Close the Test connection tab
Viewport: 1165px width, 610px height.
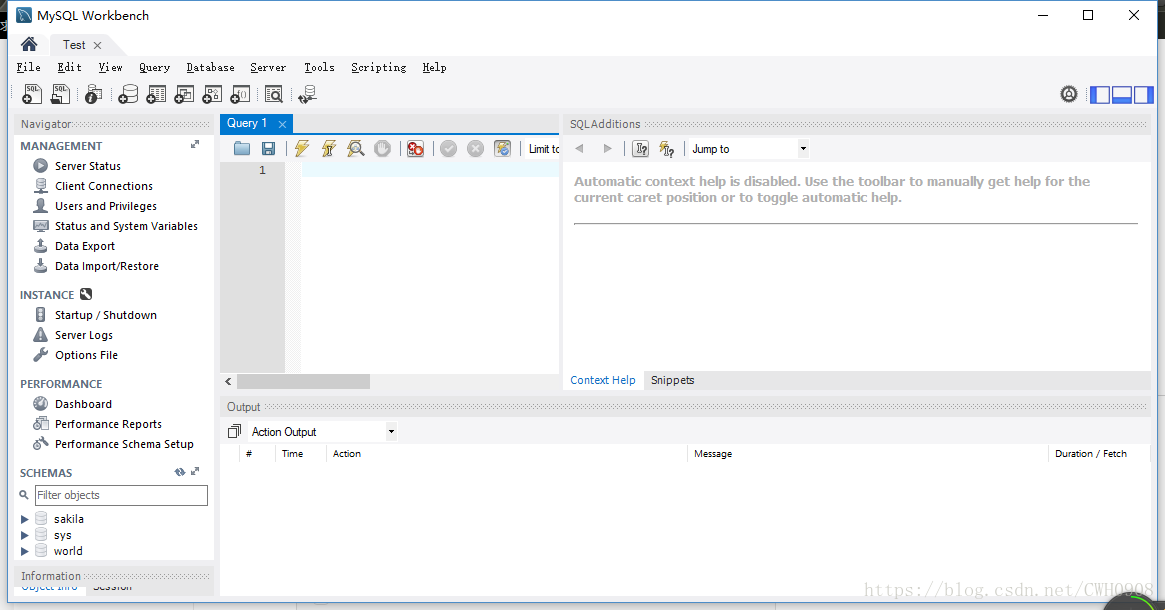coord(97,45)
